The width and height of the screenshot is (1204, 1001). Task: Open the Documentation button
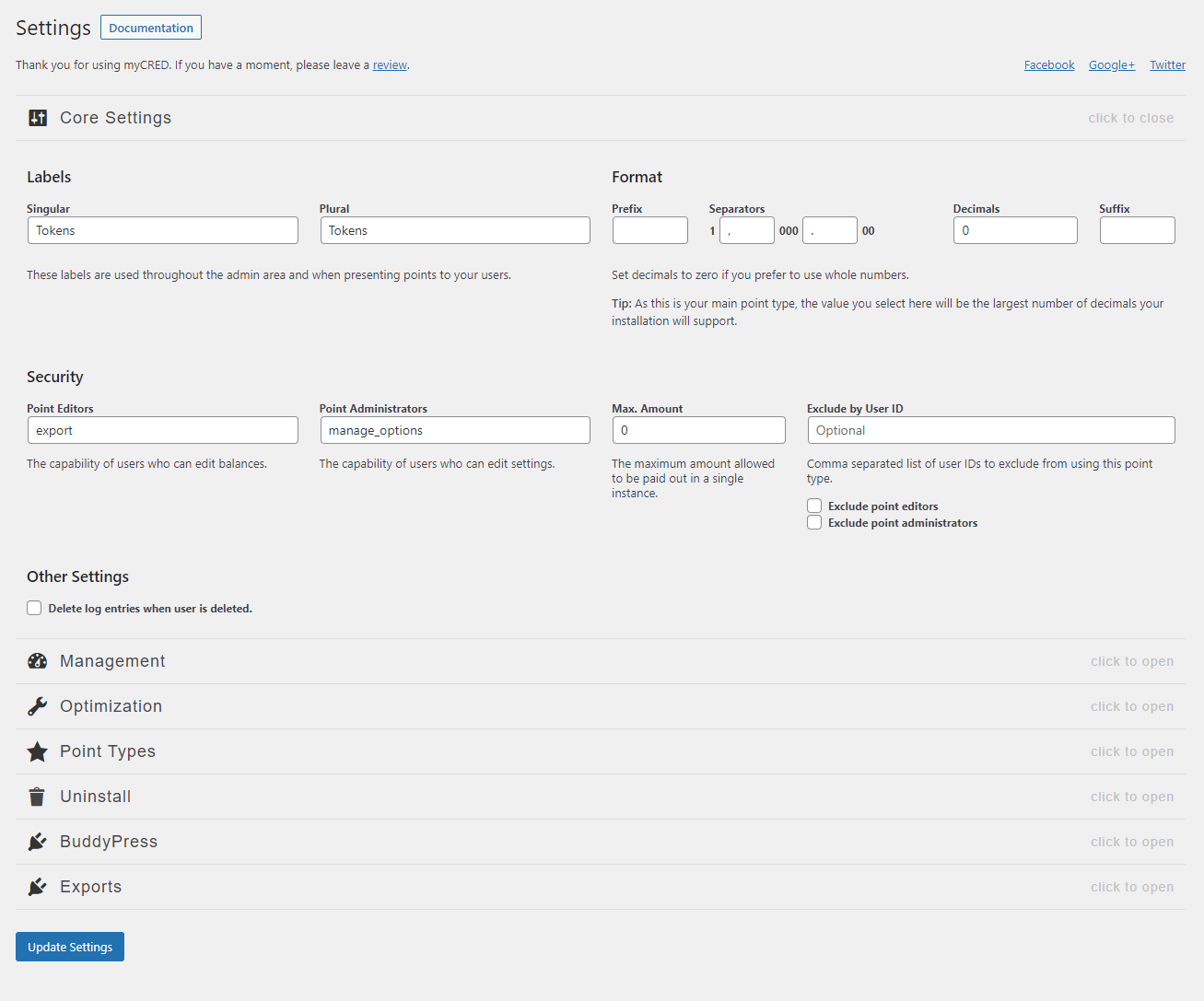point(151,28)
